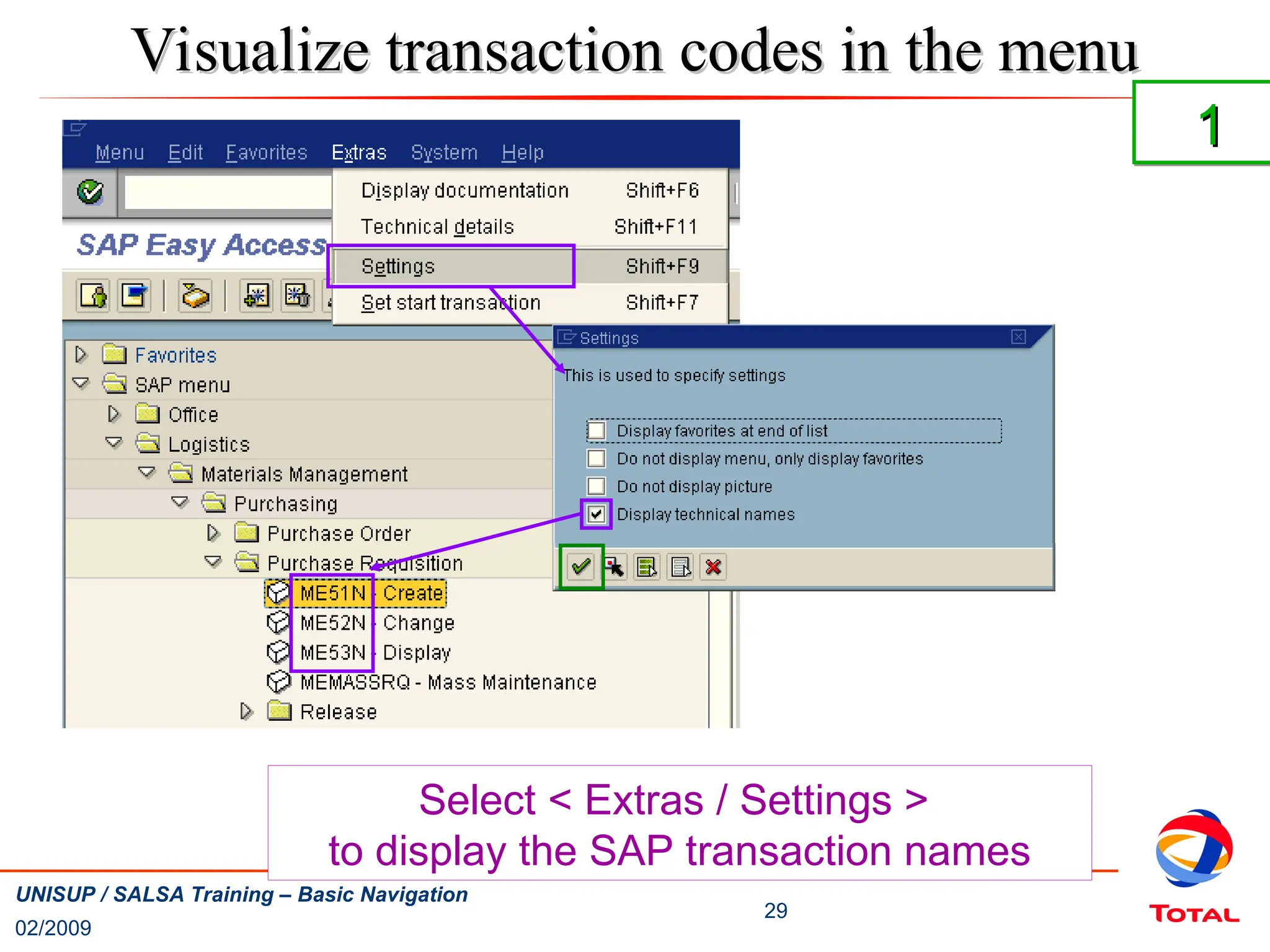
Task: Click the Office folder icon
Action: (x=148, y=414)
